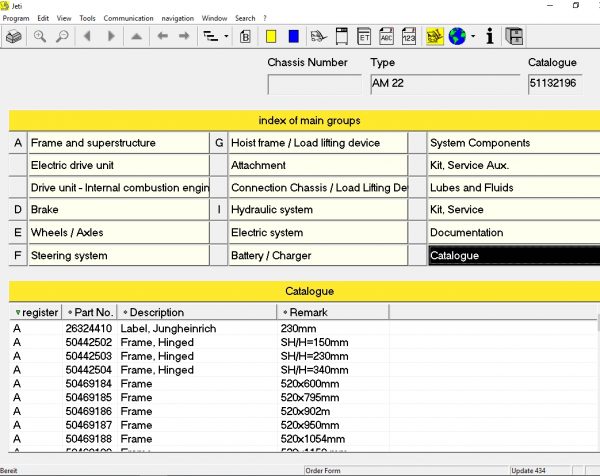Screen dimensions: 600x476
Task: Click the blank page icon beside forklift
Action: (342, 36)
